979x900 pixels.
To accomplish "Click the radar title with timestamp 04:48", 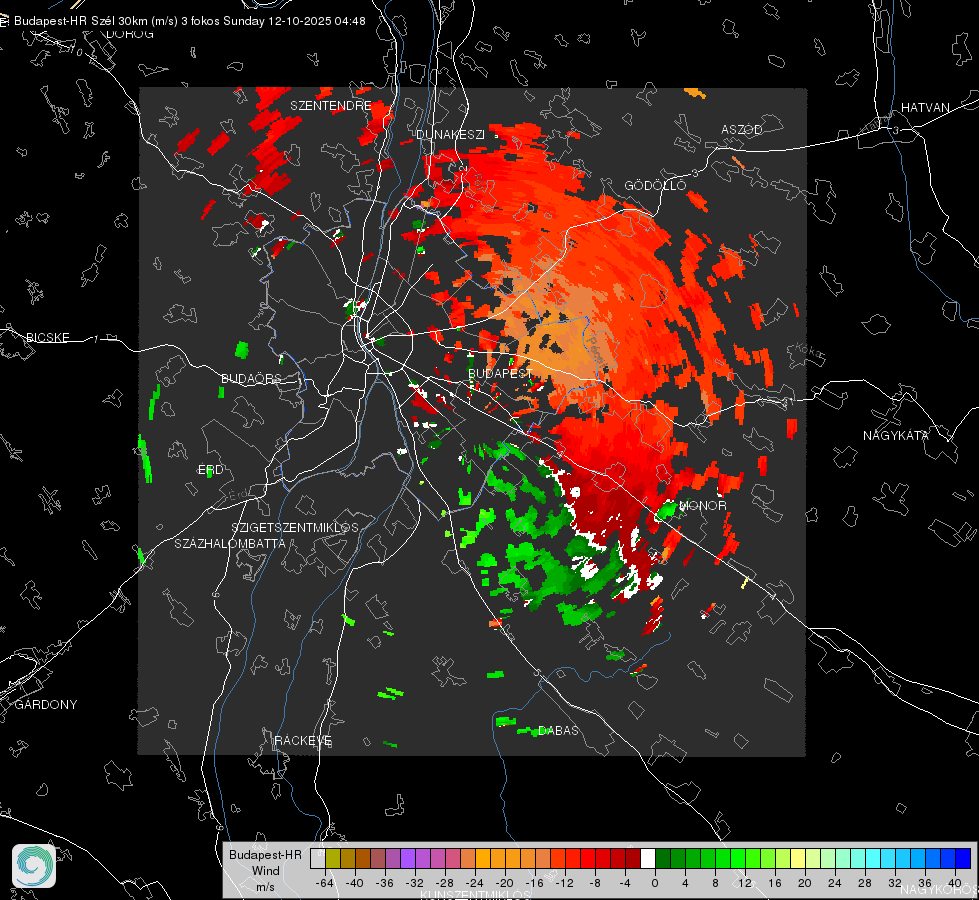I will [x=190, y=21].
